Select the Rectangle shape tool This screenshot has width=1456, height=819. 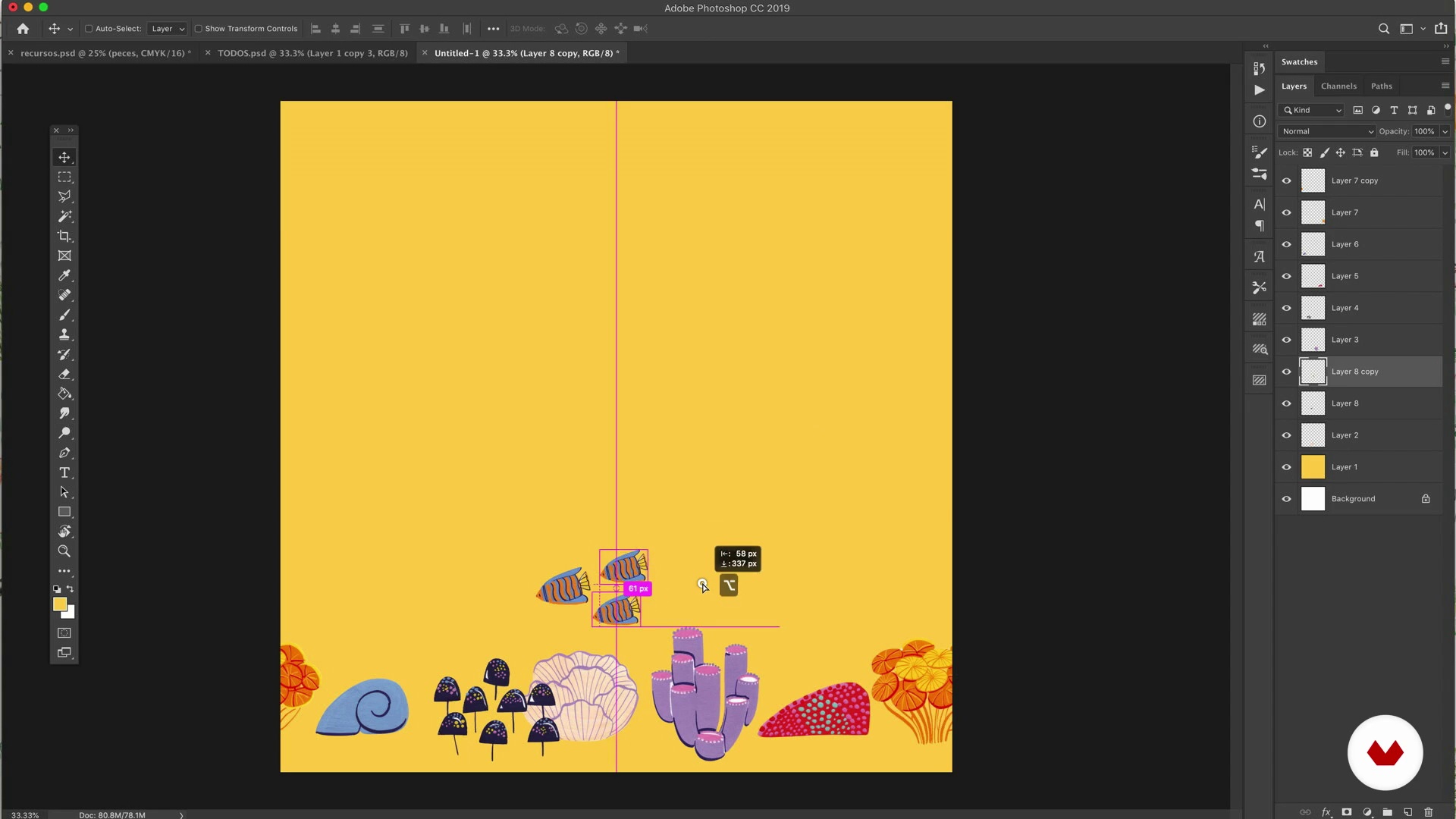click(x=64, y=512)
